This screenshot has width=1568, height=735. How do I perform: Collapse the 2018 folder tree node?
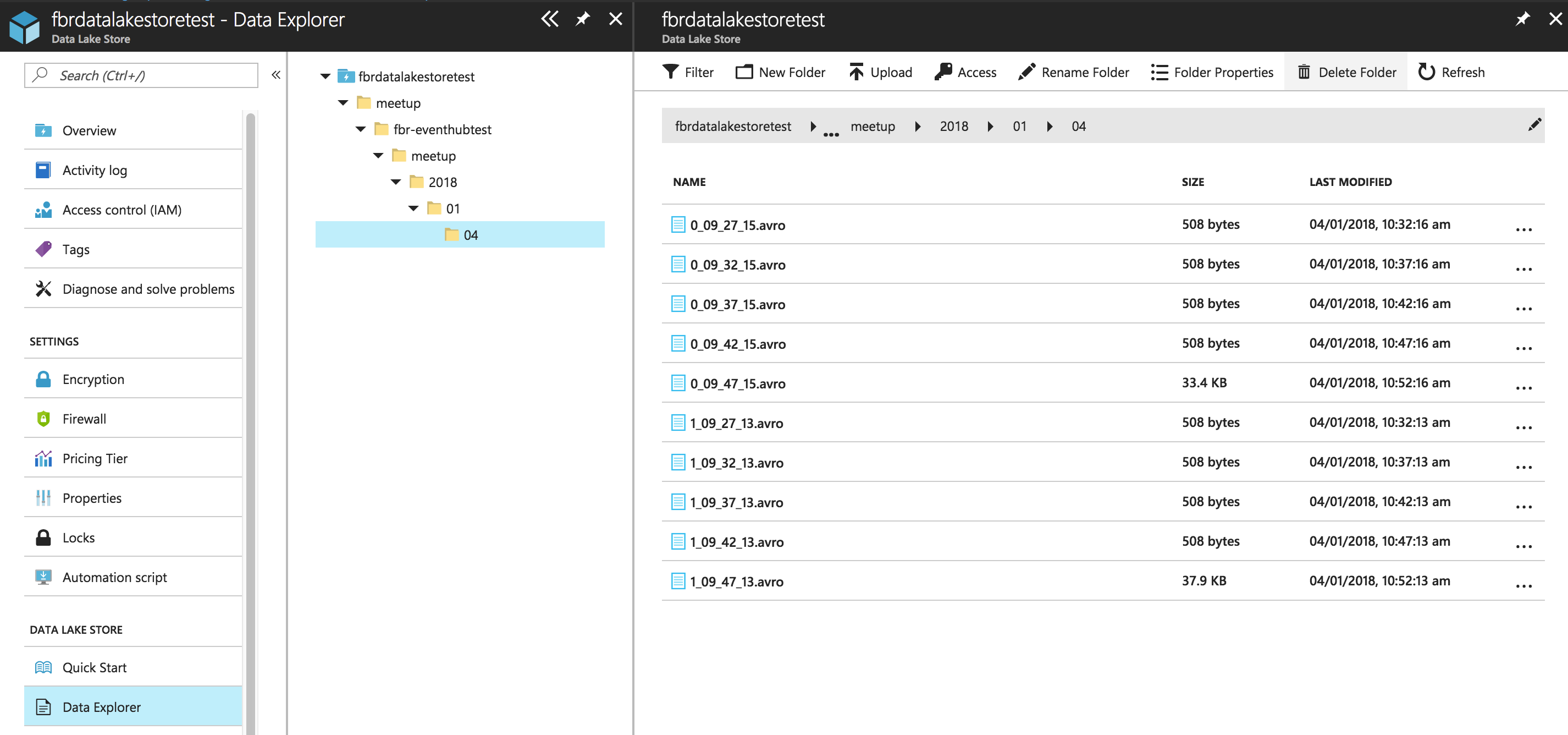(396, 182)
